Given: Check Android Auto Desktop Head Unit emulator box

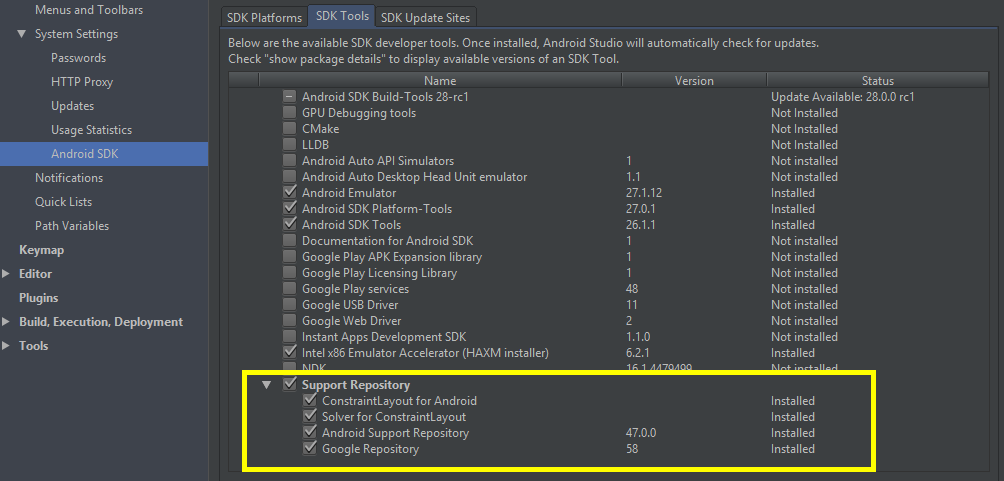Looking at the screenshot, I should [290, 177].
